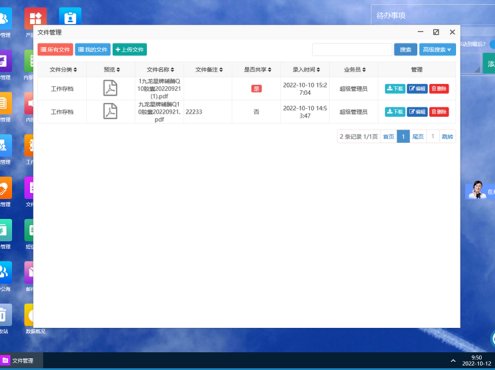
Task: Open the orange handshake desktop icon
Action: 6,188
